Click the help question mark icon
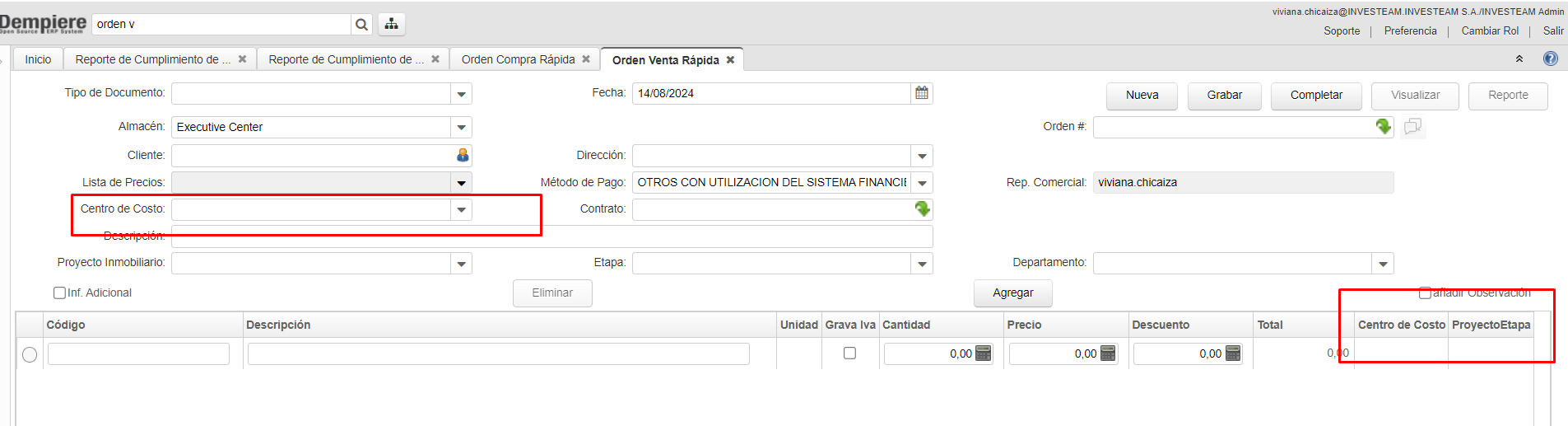1568x426 pixels. [x=1550, y=59]
